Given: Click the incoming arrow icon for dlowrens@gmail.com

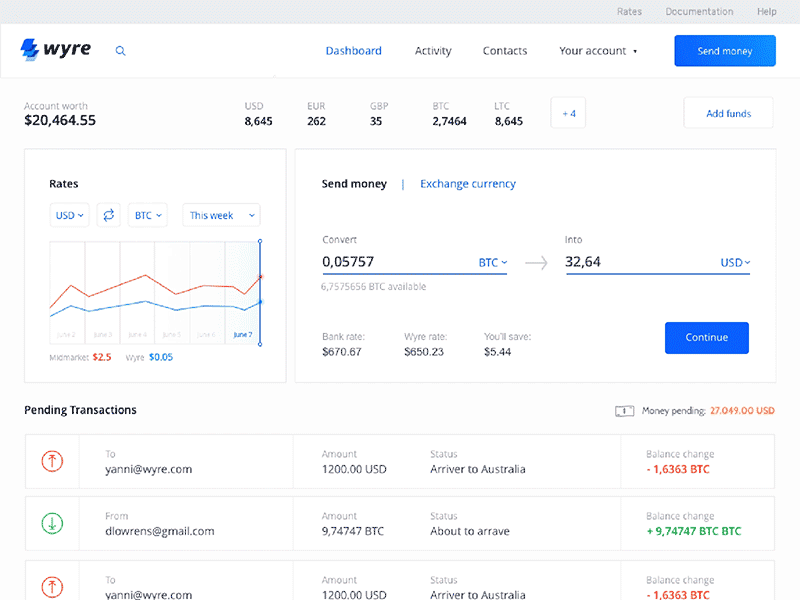Looking at the screenshot, I should [52, 523].
